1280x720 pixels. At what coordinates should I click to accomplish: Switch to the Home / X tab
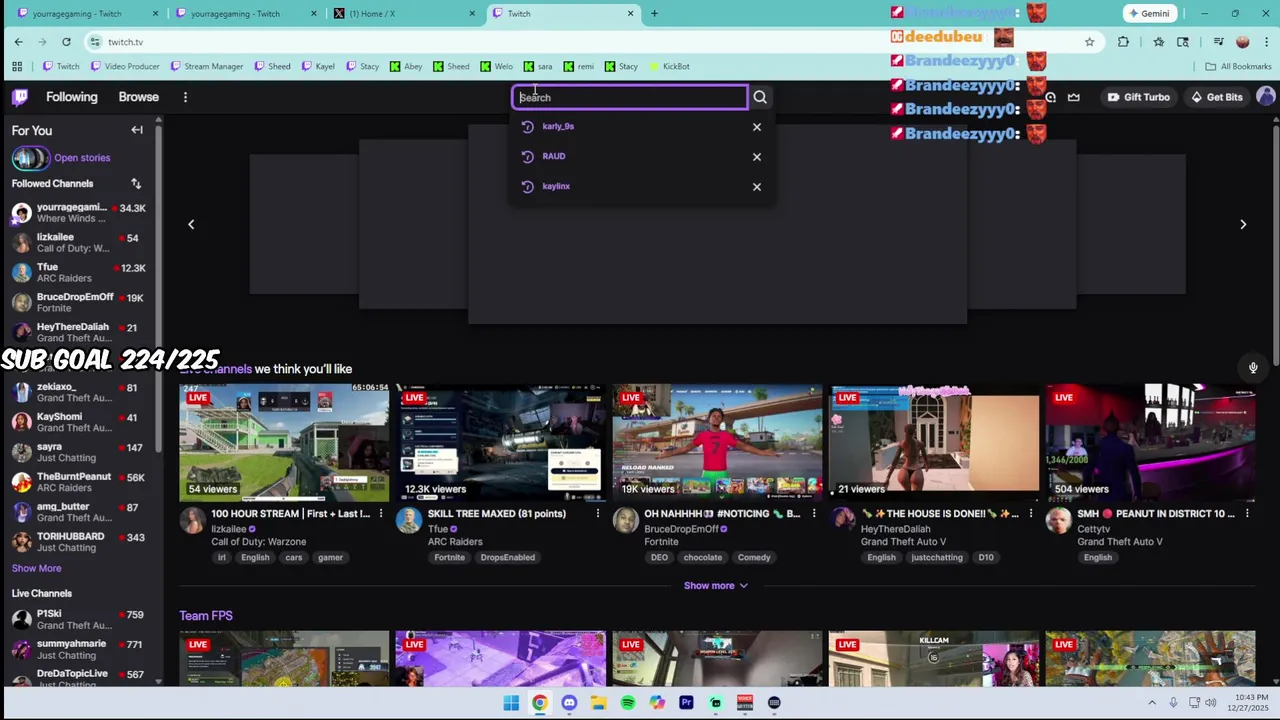pos(405,14)
